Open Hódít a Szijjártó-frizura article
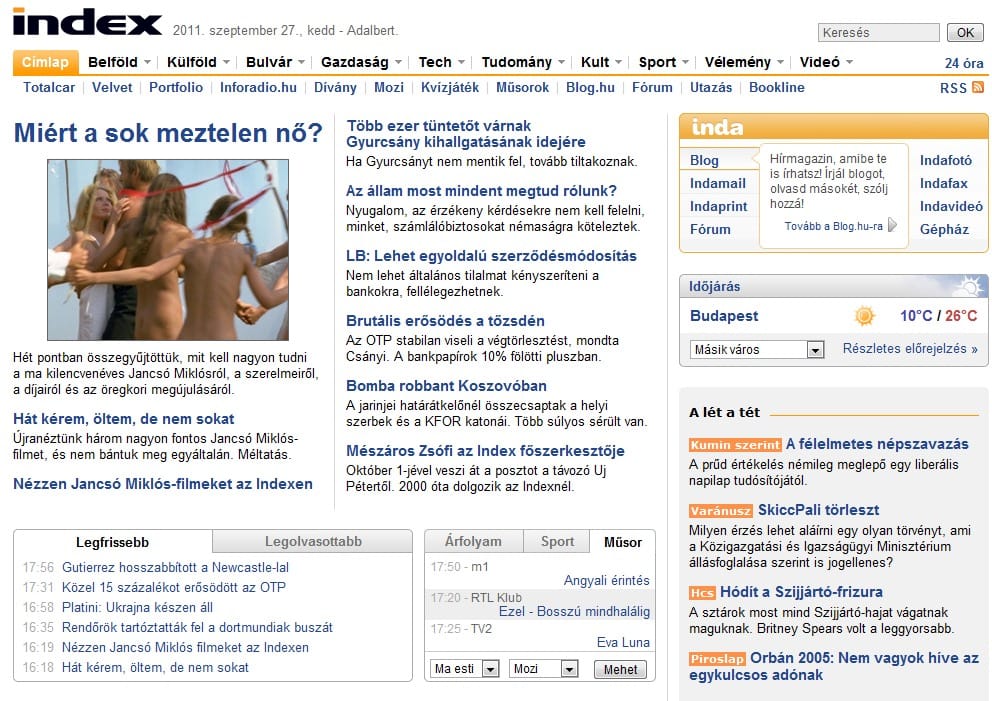 click(801, 592)
